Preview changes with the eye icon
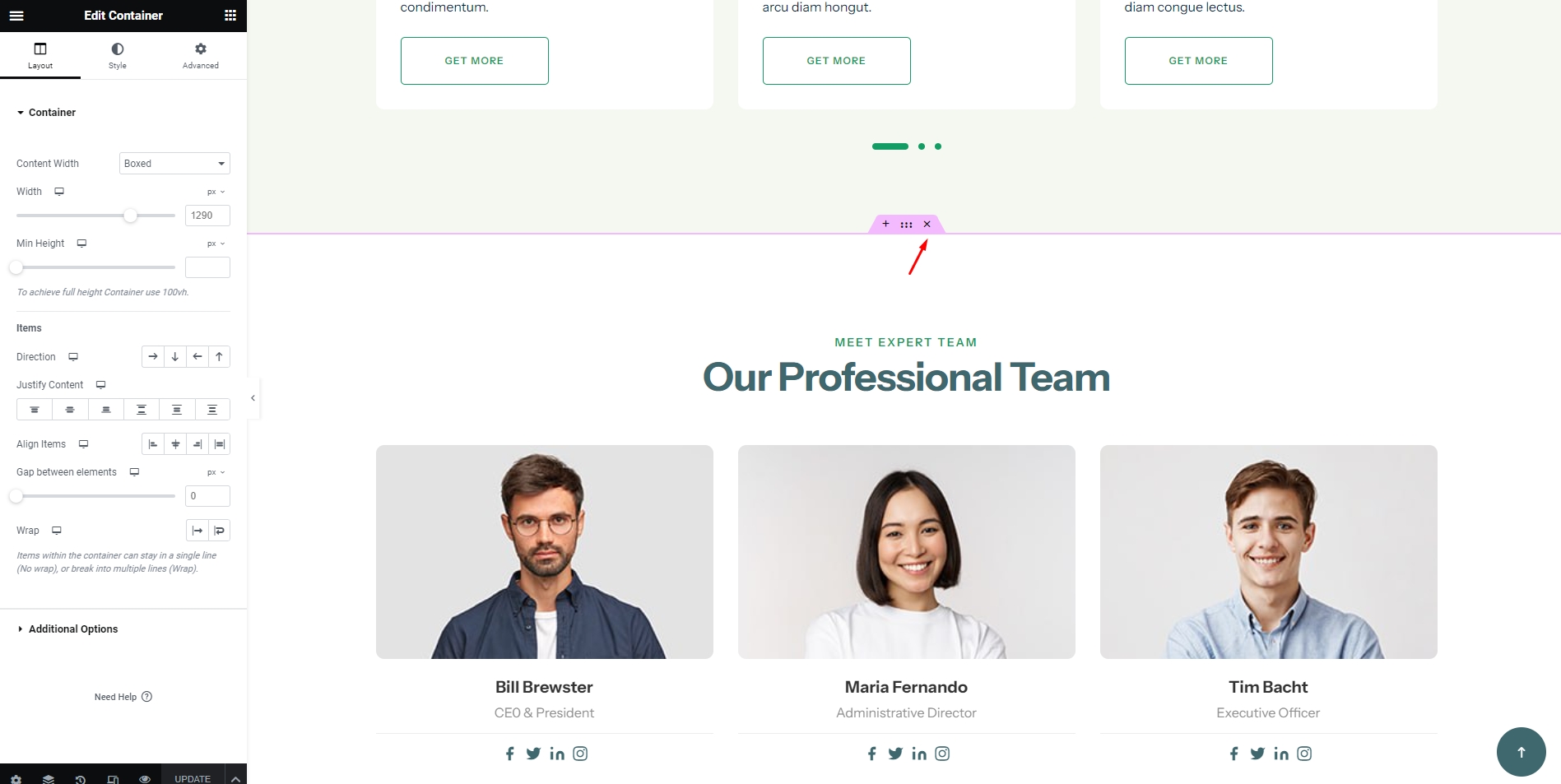 click(145, 778)
